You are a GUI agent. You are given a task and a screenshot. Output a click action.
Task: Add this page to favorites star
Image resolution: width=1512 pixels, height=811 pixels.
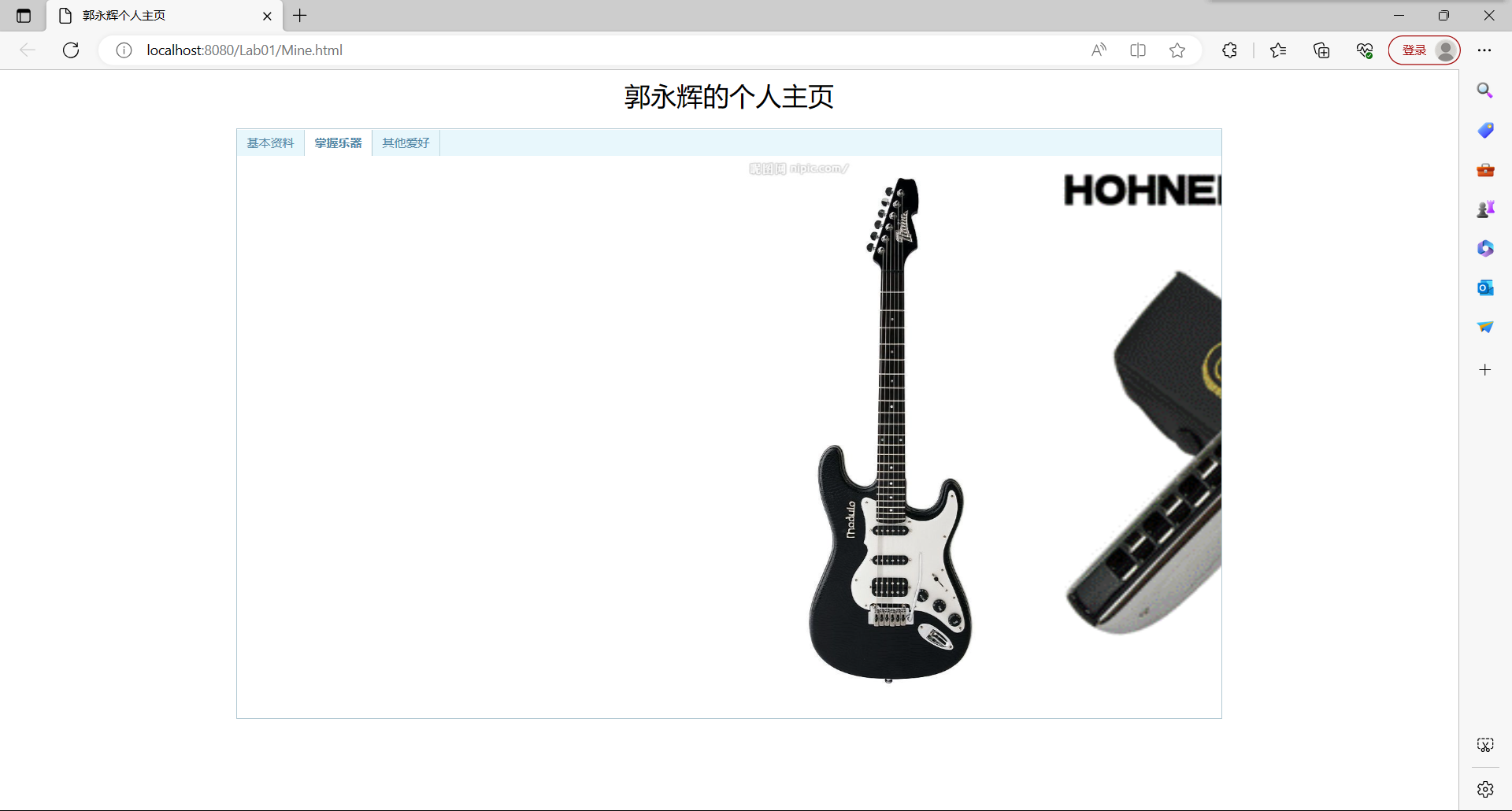[1177, 50]
